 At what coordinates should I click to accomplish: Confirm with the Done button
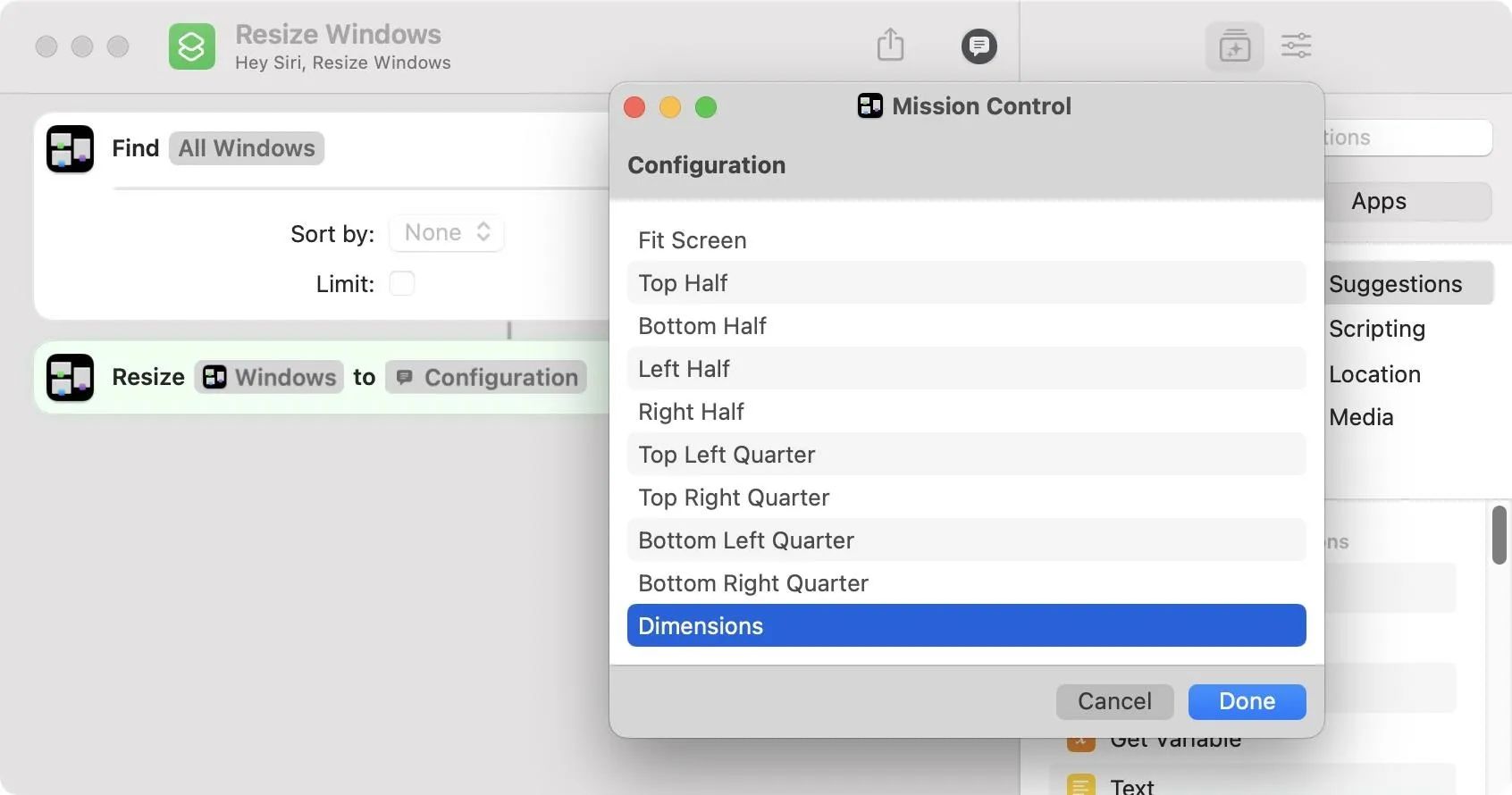click(1247, 701)
